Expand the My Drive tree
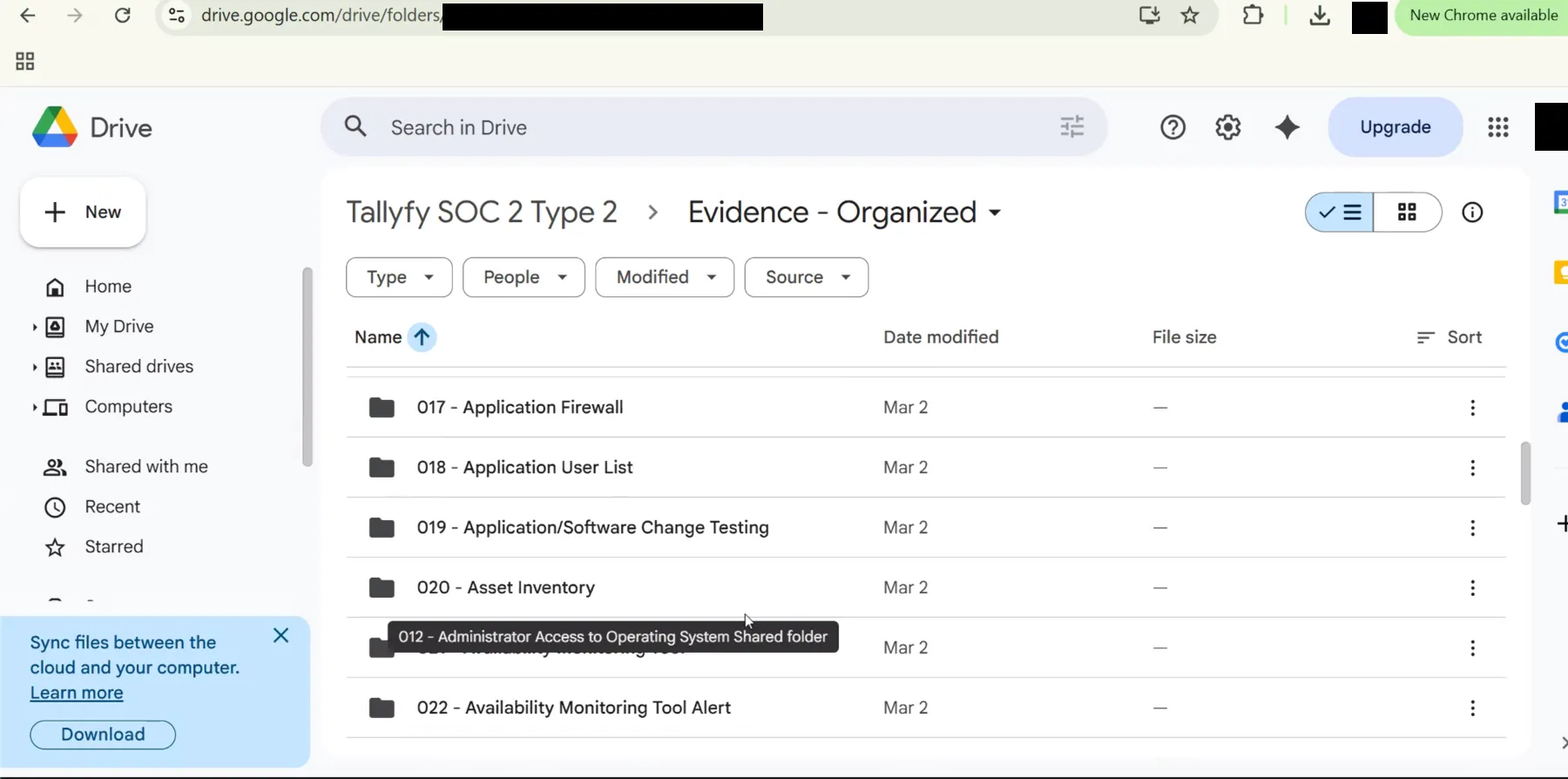The height and width of the screenshot is (779, 1568). click(34, 328)
